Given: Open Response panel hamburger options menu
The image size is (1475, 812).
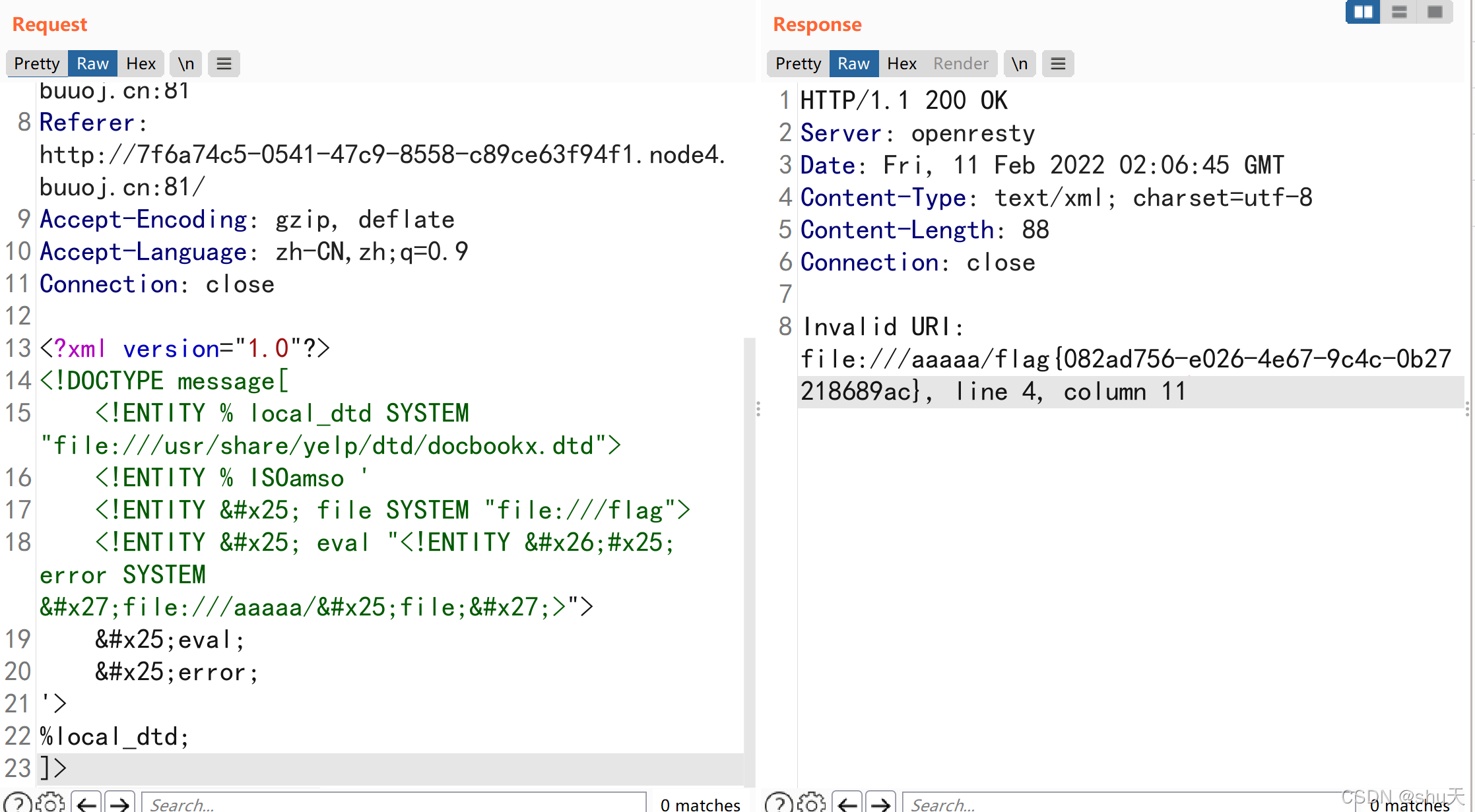Looking at the screenshot, I should (x=1058, y=63).
